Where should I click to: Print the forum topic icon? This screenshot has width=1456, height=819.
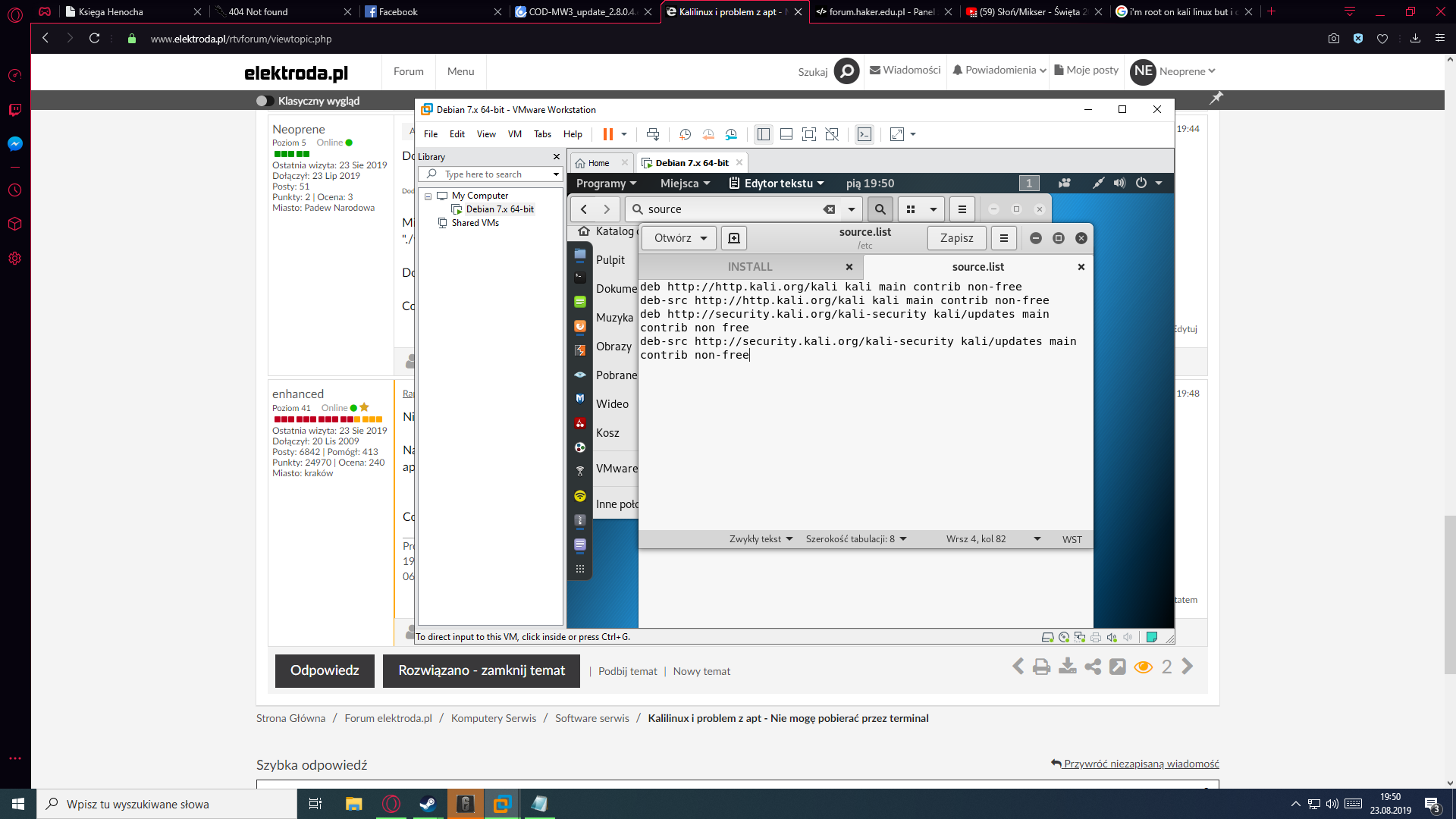[x=1042, y=667]
